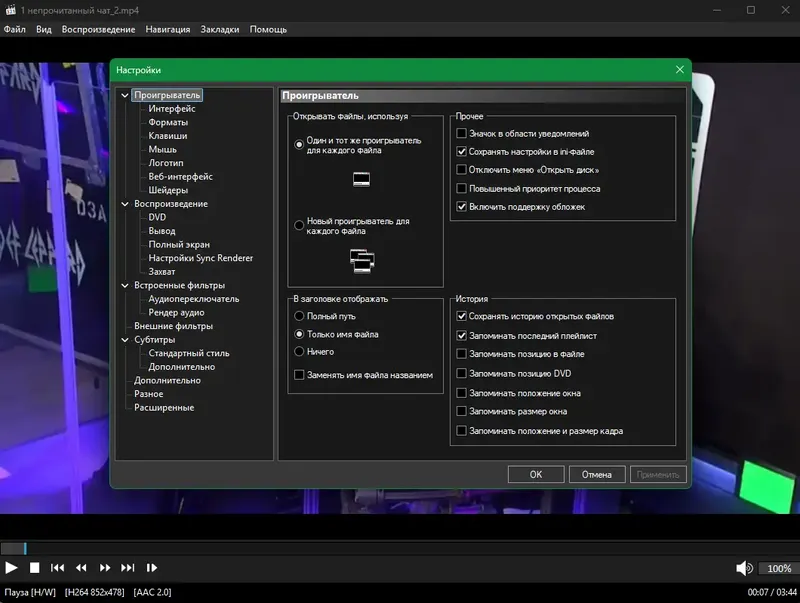
Task: Fast forward with the increase speed button
Action: coord(105,568)
